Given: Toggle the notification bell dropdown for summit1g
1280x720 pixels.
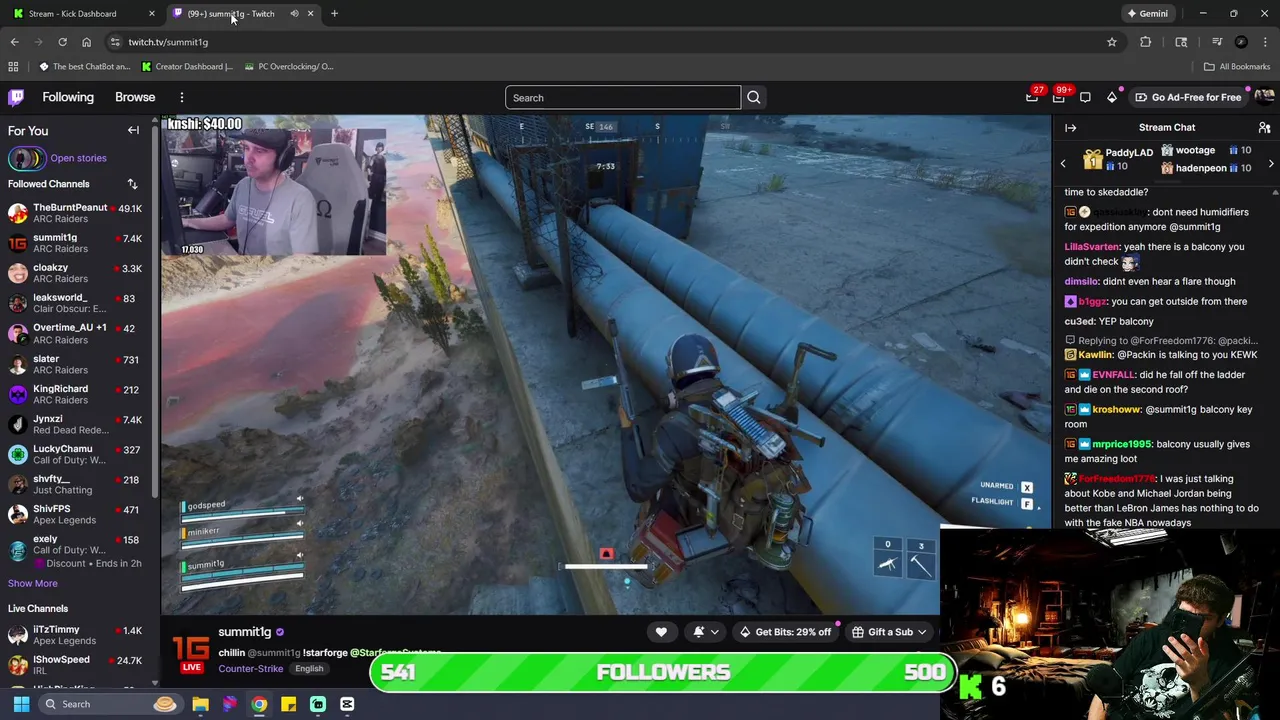Looking at the screenshot, I should (704, 632).
